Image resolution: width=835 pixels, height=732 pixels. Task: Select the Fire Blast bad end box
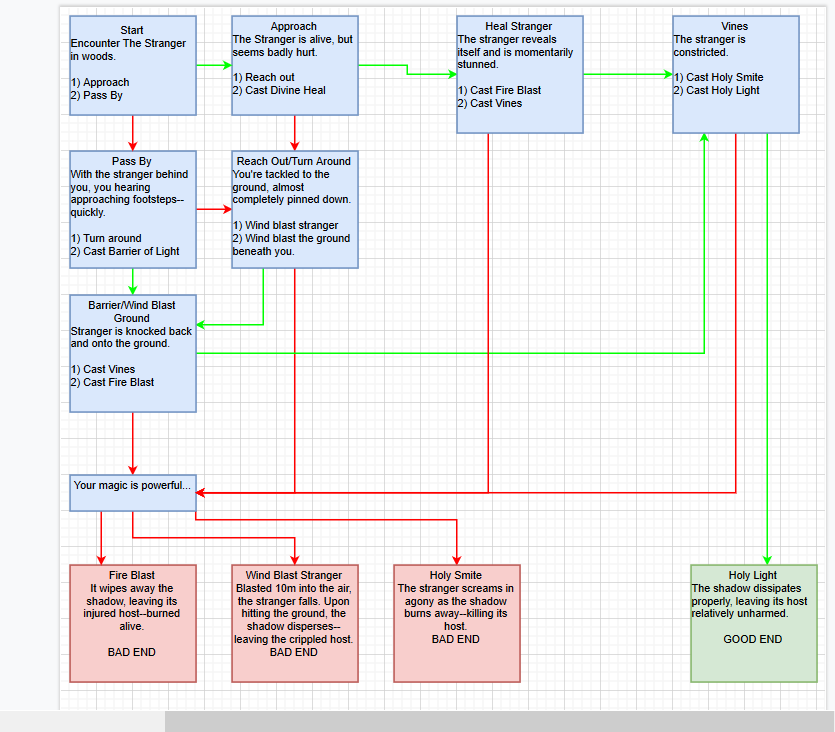pos(133,623)
